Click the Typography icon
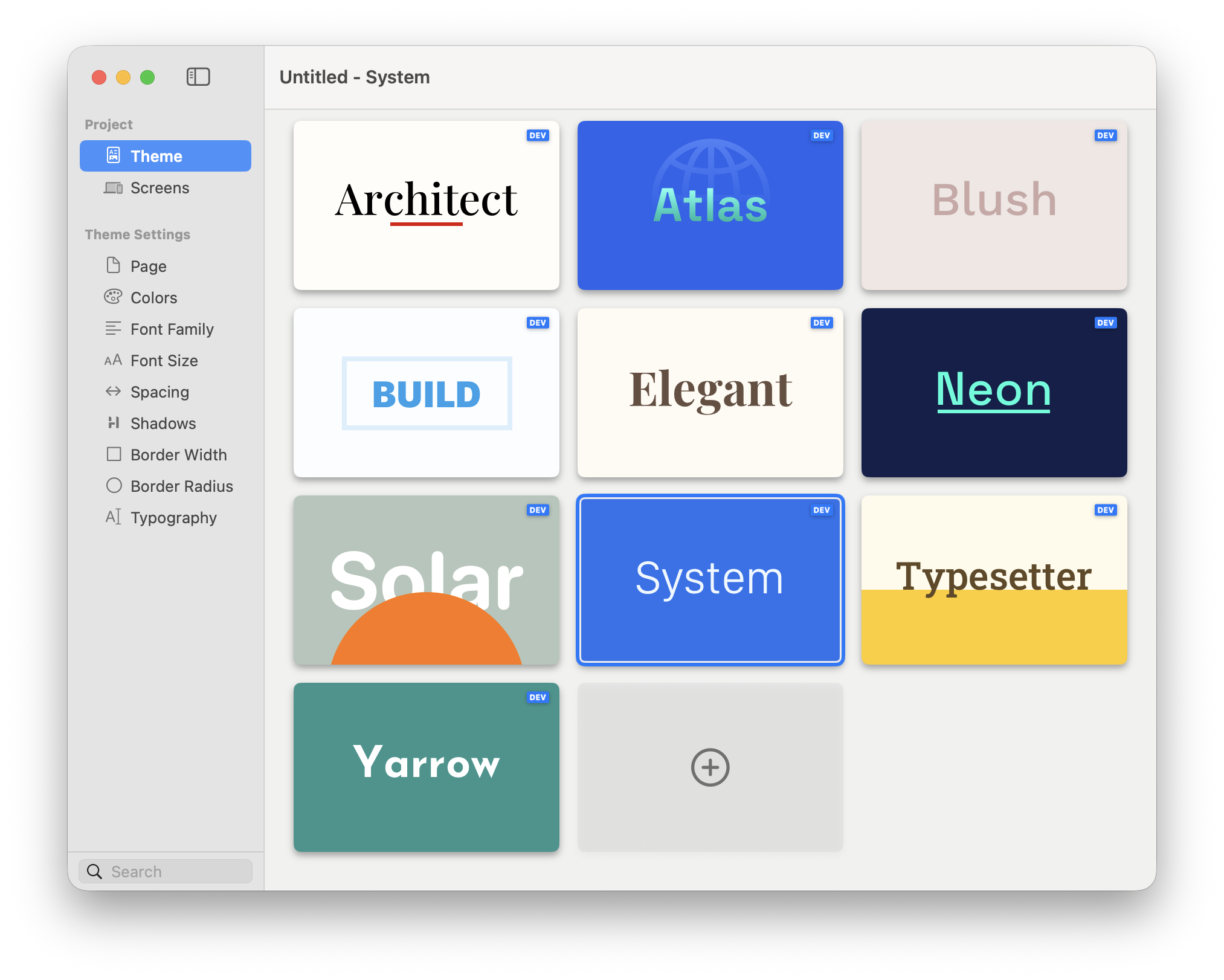The height and width of the screenshot is (980, 1224). pos(113,517)
